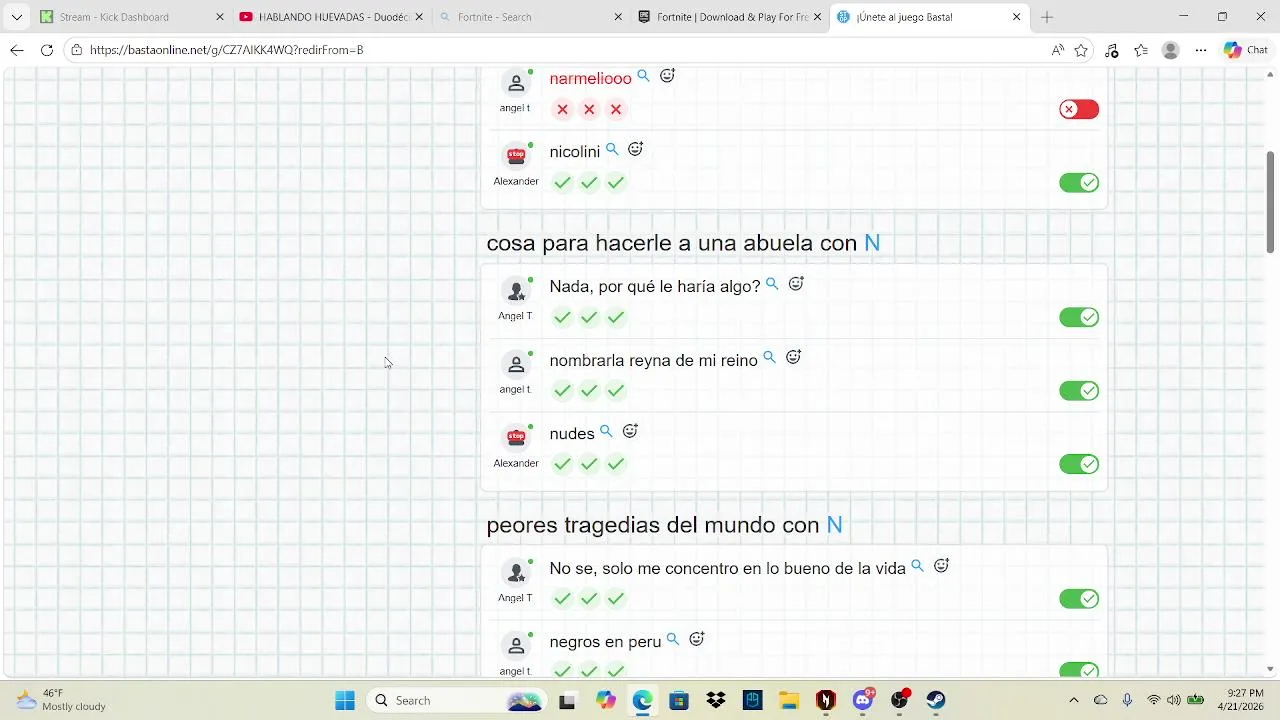Switch to Fortnite Download & Play tab

(729, 17)
